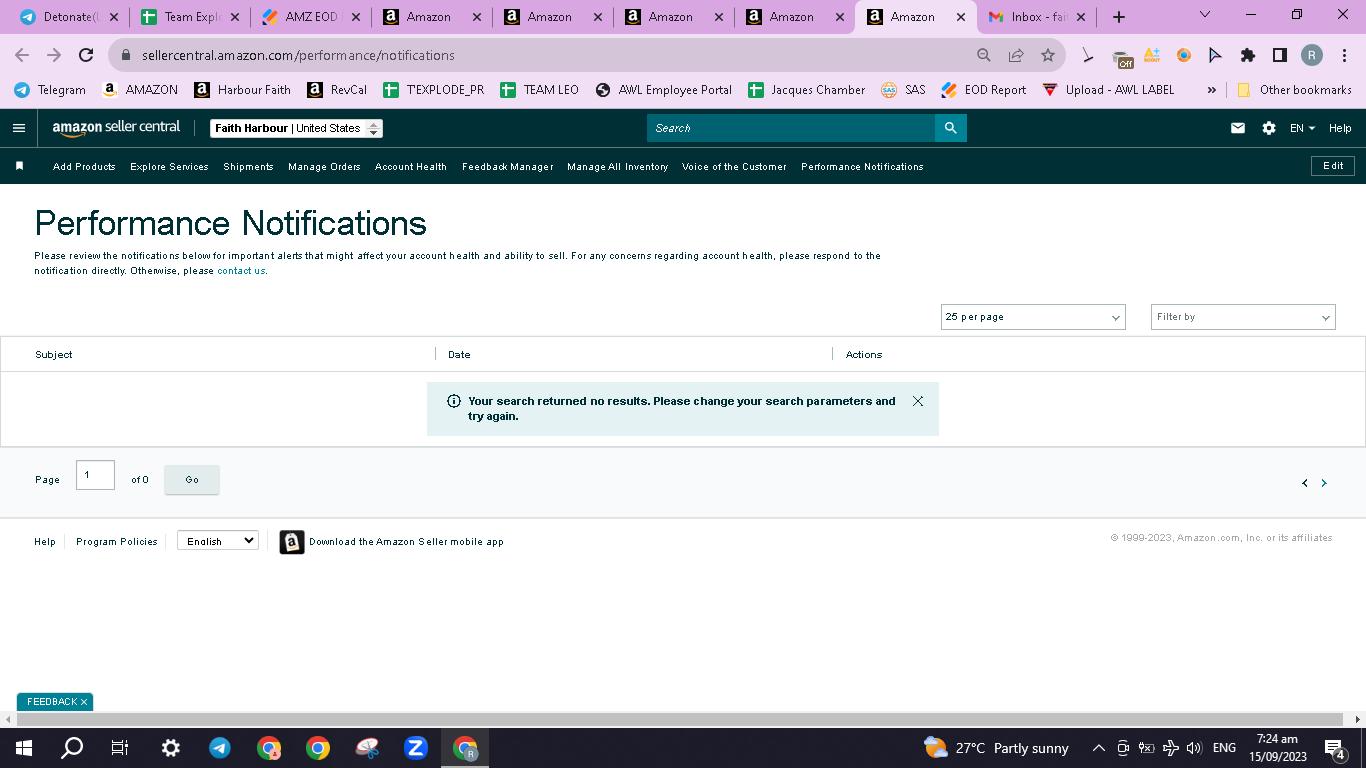Dismiss the no results alert with X

[x=918, y=401]
